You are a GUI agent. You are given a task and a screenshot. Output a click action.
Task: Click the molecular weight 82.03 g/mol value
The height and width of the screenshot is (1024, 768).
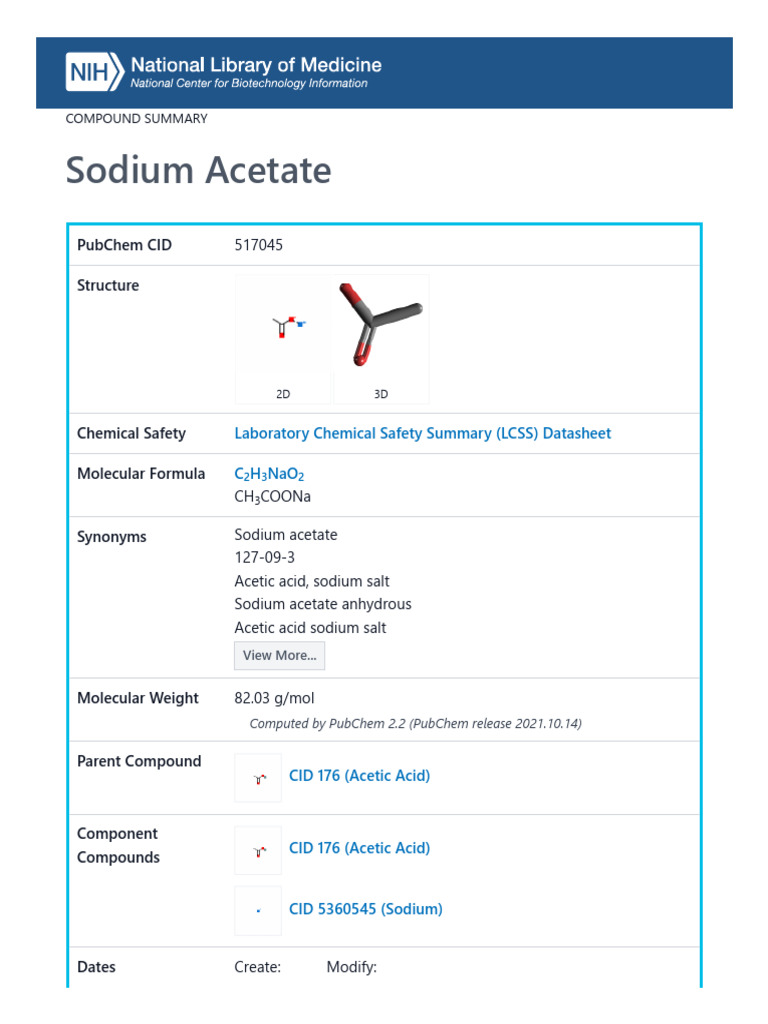point(274,698)
